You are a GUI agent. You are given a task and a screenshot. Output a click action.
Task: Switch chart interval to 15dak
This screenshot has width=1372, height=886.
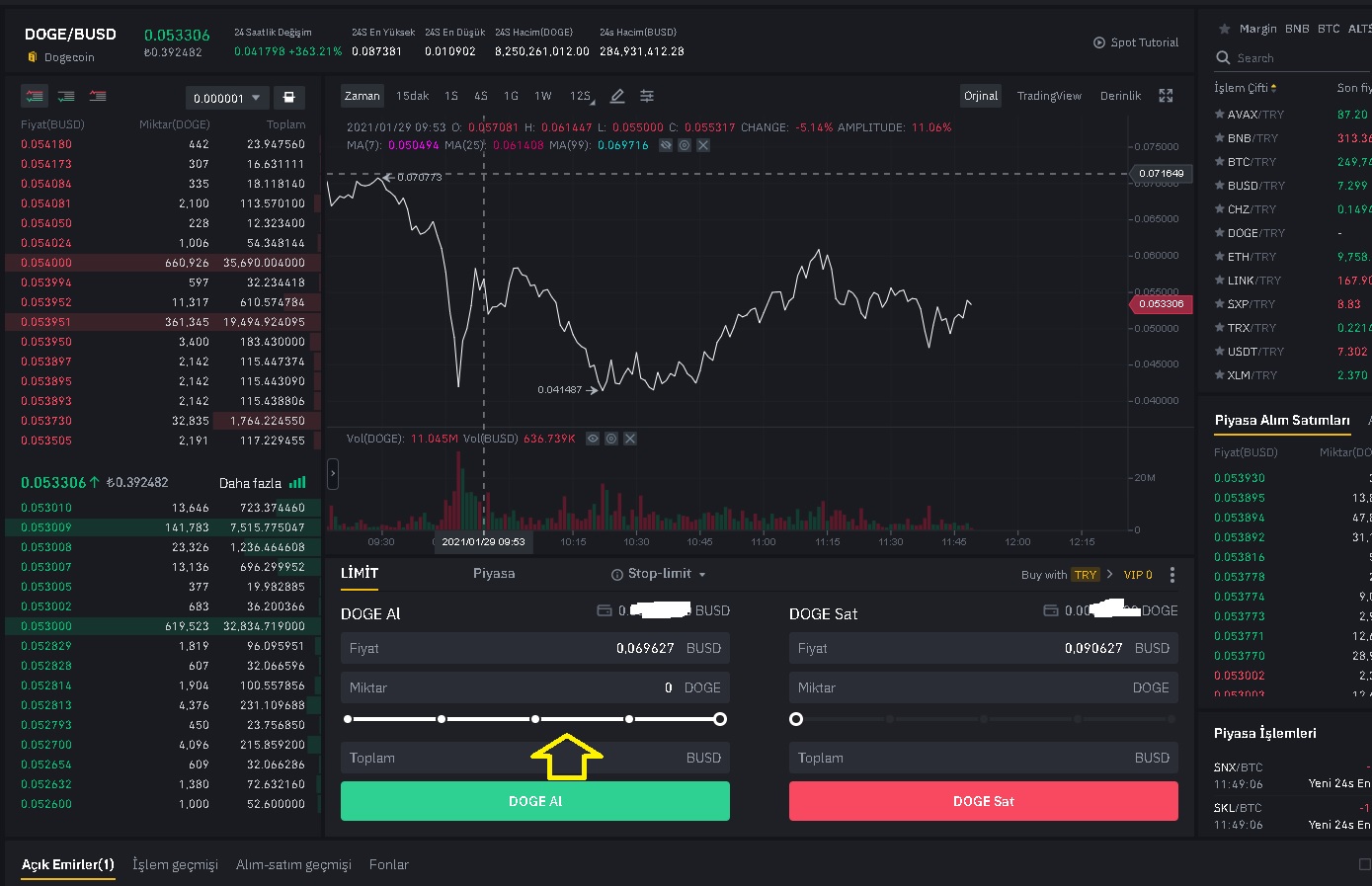pyautogui.click(x=413, y=96)
